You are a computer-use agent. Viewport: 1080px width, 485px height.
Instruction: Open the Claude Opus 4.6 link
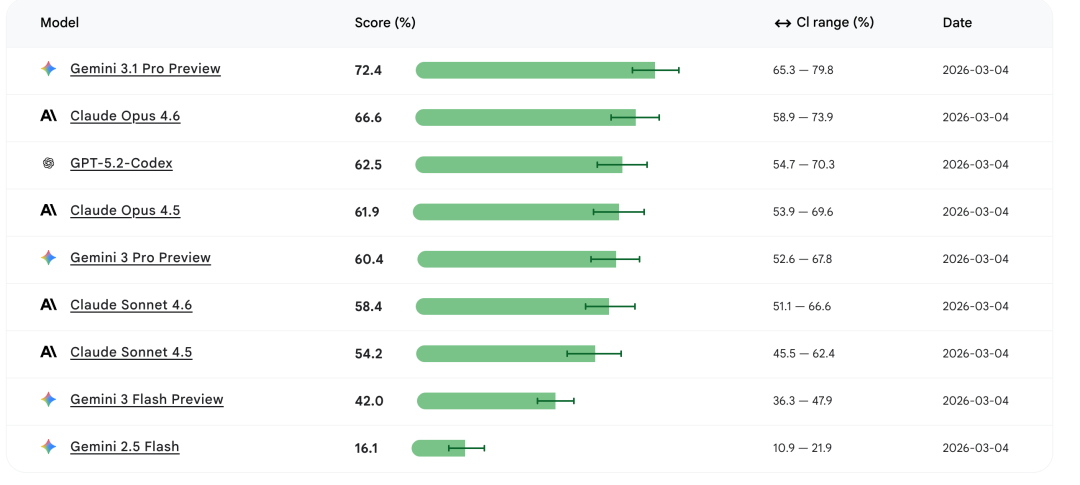point(125,116)
